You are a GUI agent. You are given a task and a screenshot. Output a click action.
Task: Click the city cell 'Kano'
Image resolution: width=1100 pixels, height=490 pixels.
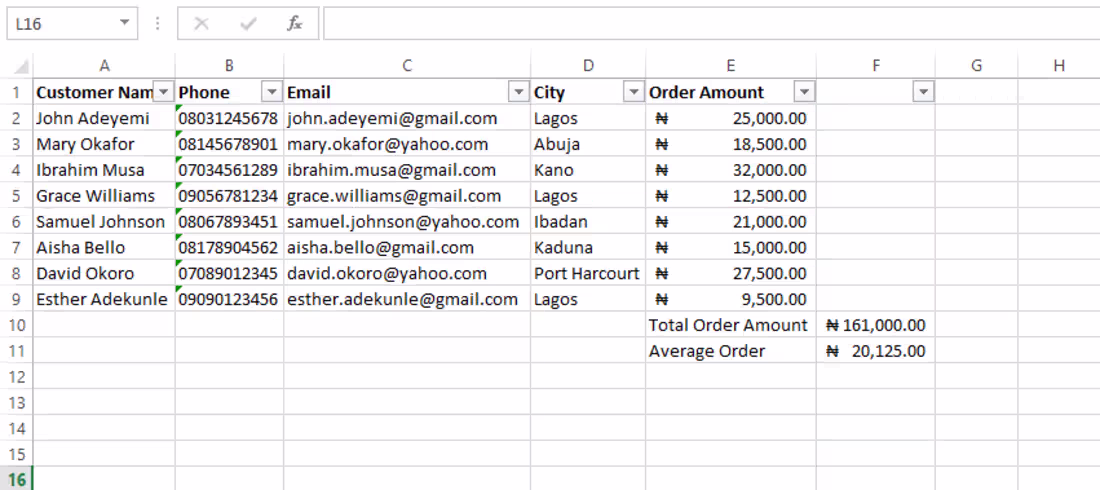pos(588,170)
